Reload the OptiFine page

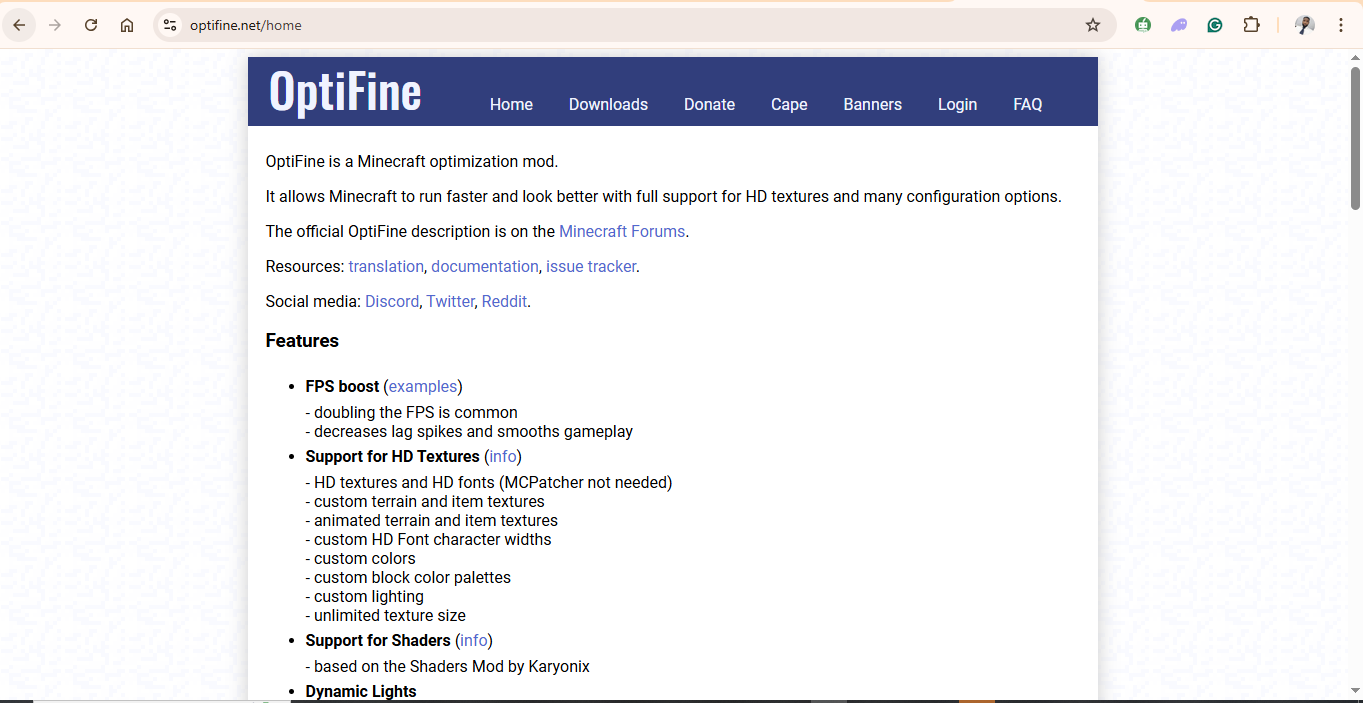91,25
